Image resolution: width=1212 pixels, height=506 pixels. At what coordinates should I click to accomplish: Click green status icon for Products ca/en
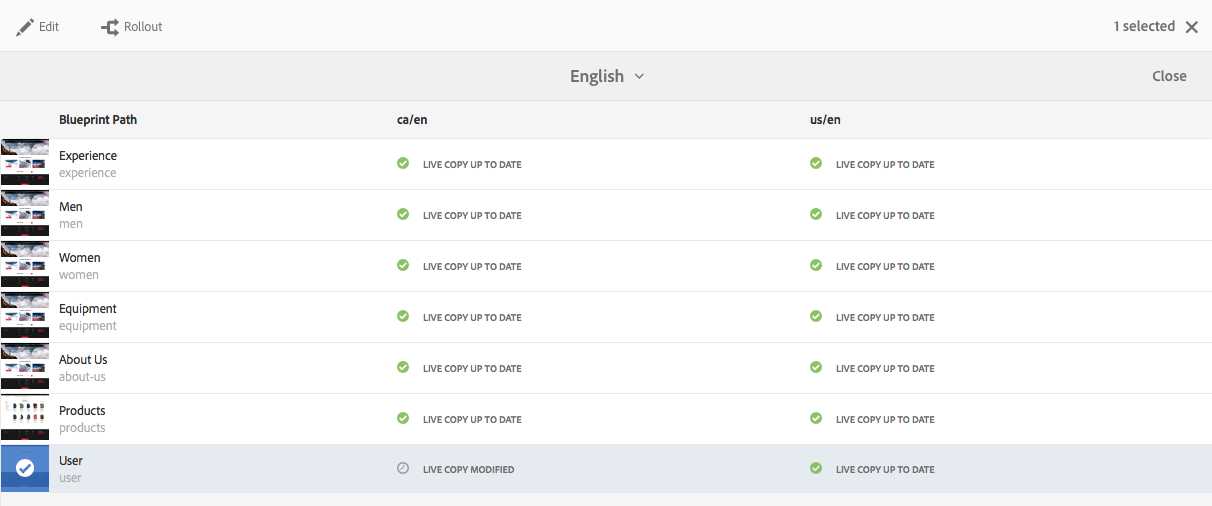[403, 419]
